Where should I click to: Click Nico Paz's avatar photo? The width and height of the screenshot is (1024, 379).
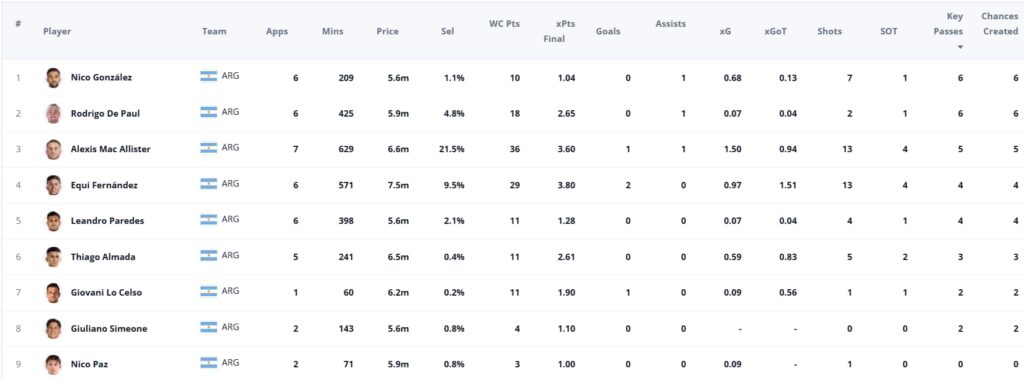point(53,365)
